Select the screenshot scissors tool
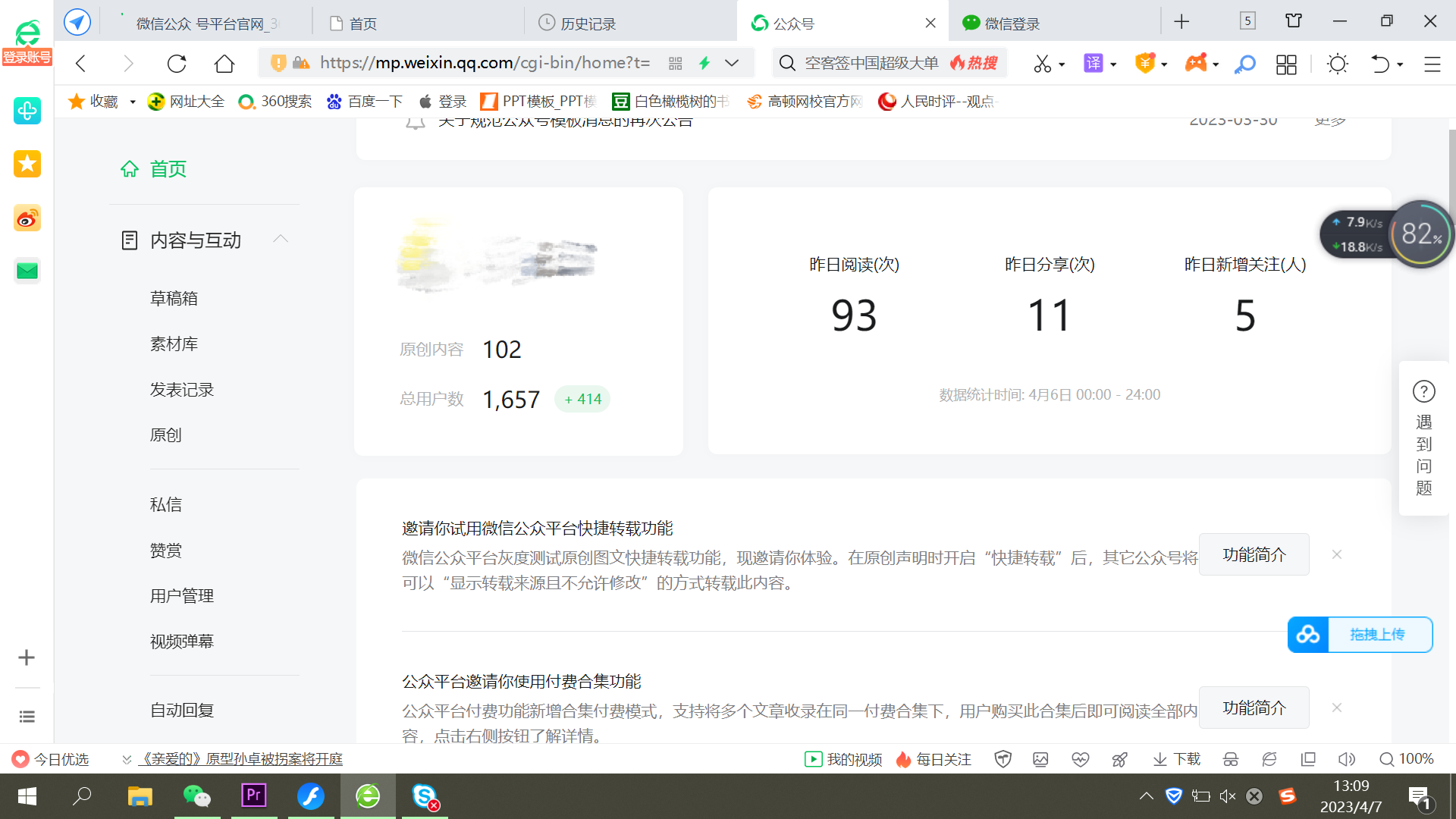This screenshot has height=819, width=1456. pos(1043,64)
